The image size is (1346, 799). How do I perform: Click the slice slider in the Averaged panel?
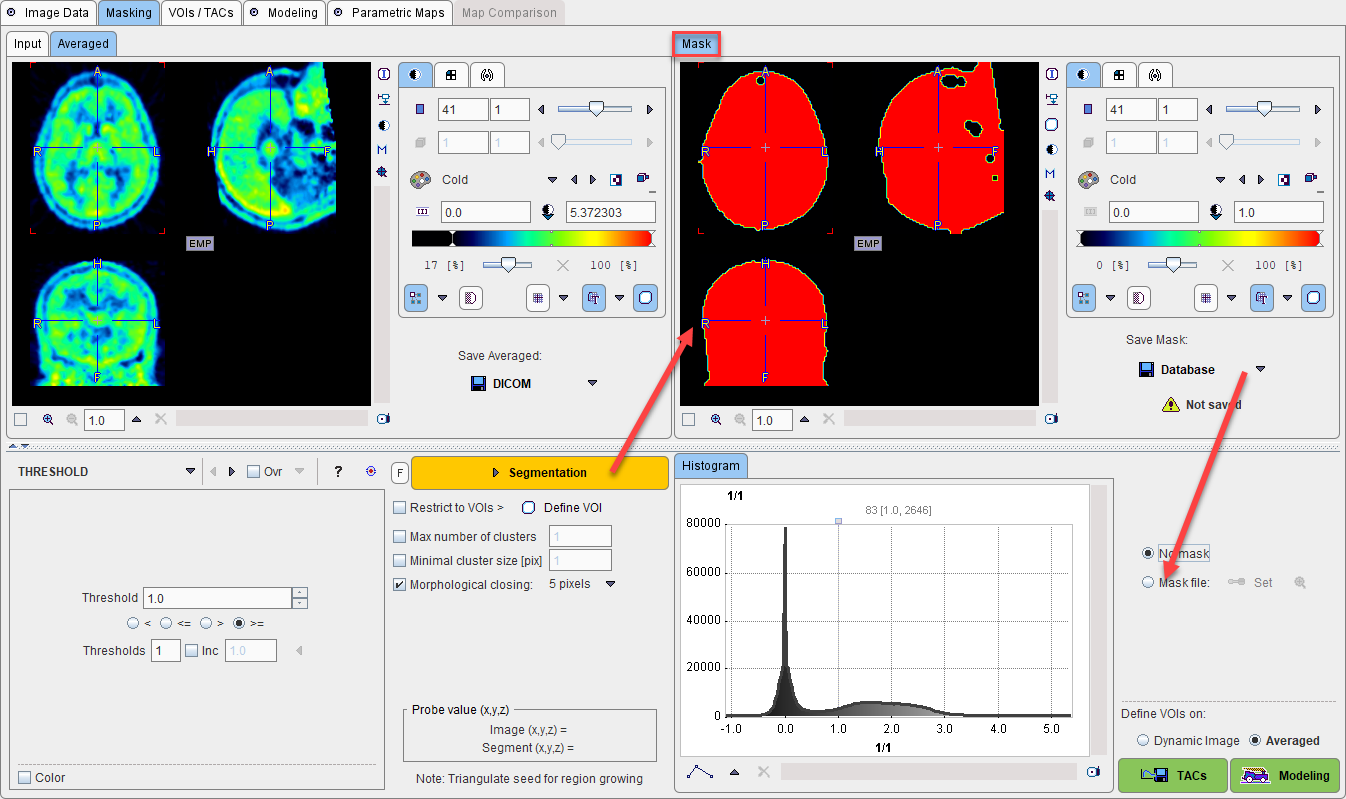tap(595, 109)
